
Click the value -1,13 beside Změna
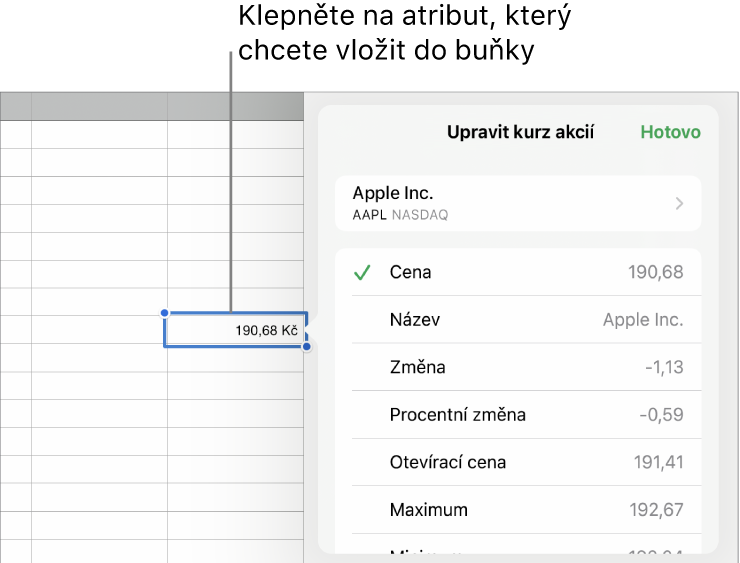(x=664, y=367)
